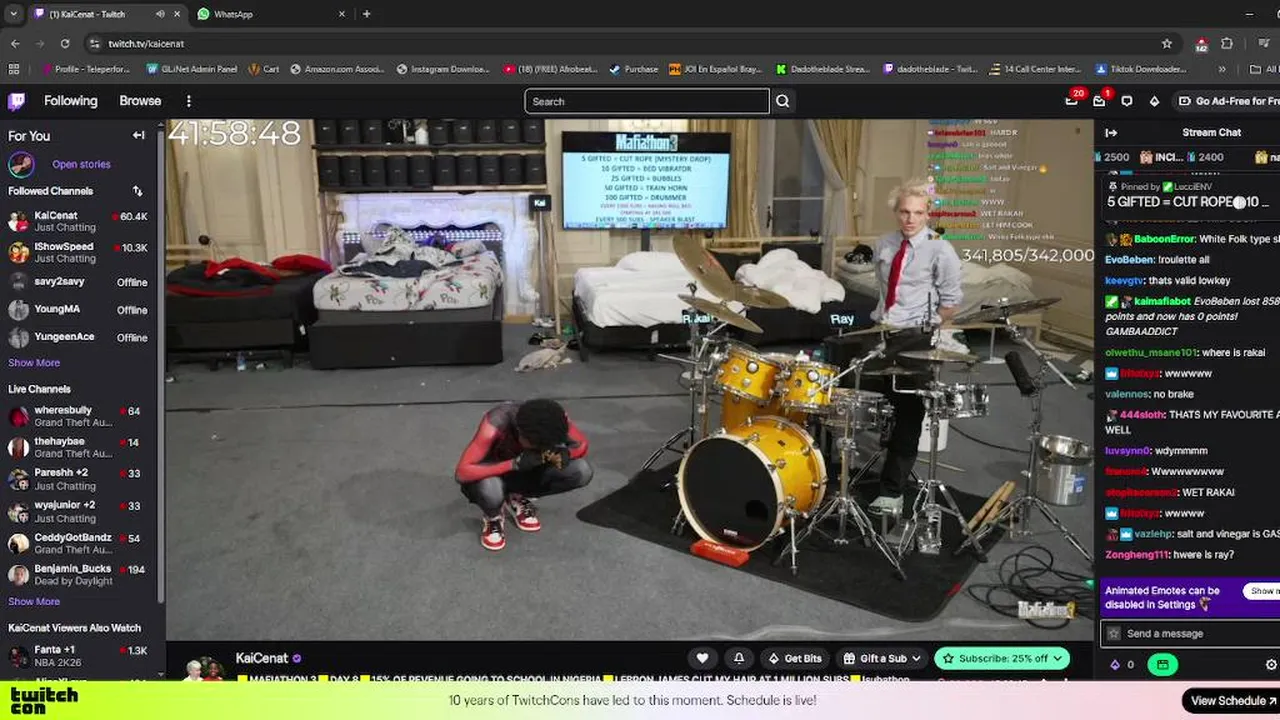Click the Twitch home logo
The height and width of the screenshot is (720, 1280).
[x=16, y=101]
